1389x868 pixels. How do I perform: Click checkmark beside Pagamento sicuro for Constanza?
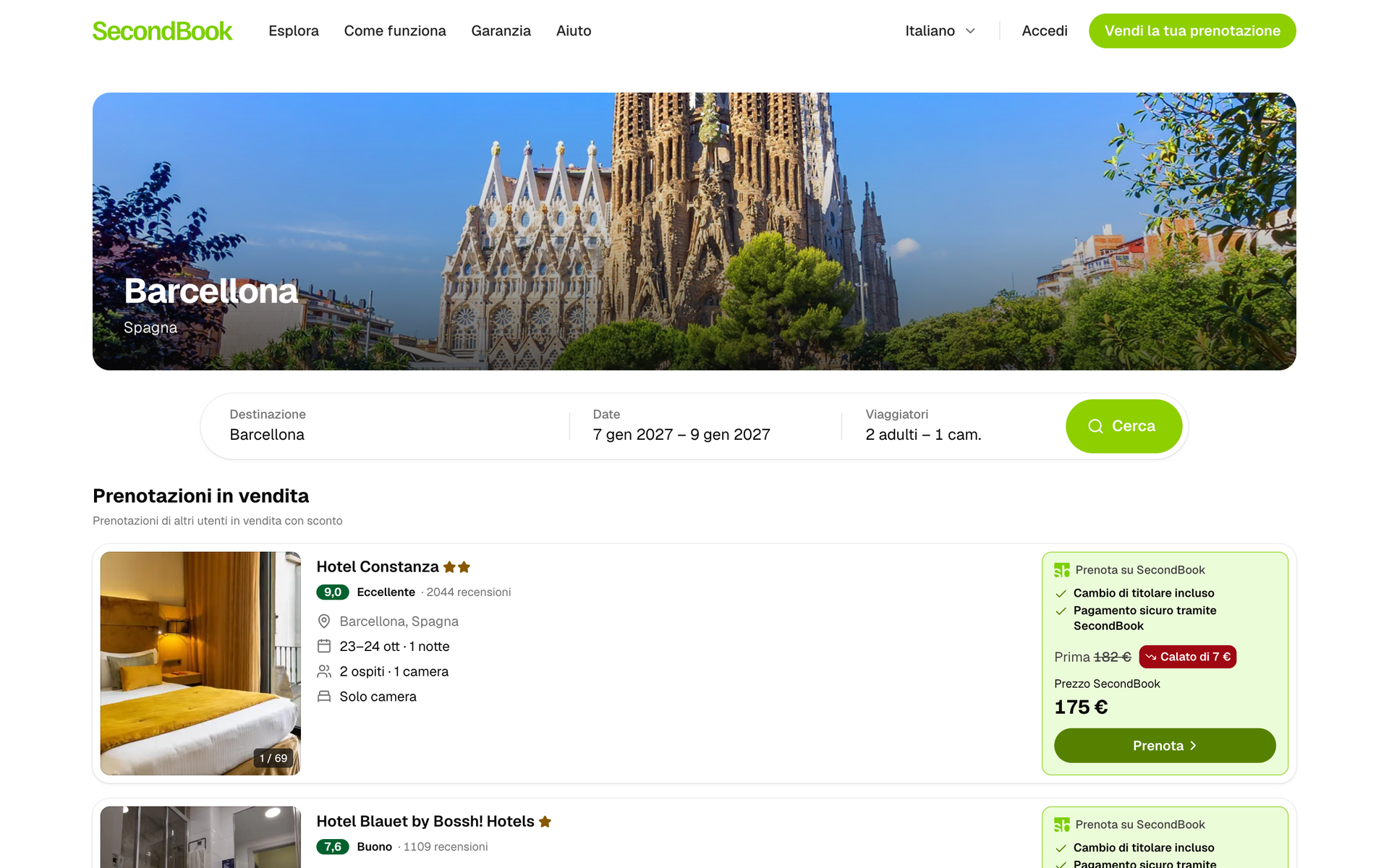coord(1061,611)
